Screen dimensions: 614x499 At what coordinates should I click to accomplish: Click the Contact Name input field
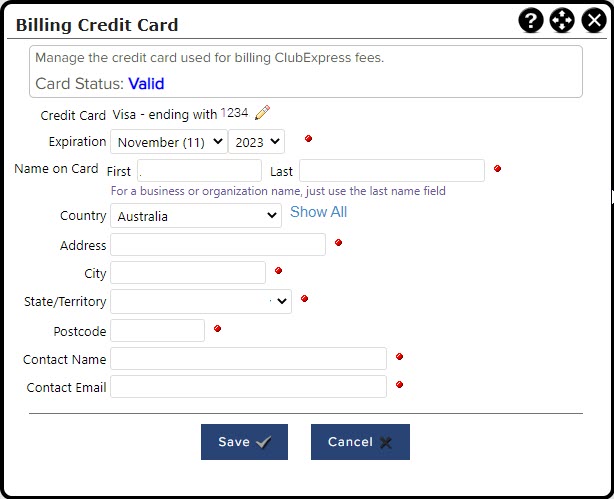click(248, 358)
